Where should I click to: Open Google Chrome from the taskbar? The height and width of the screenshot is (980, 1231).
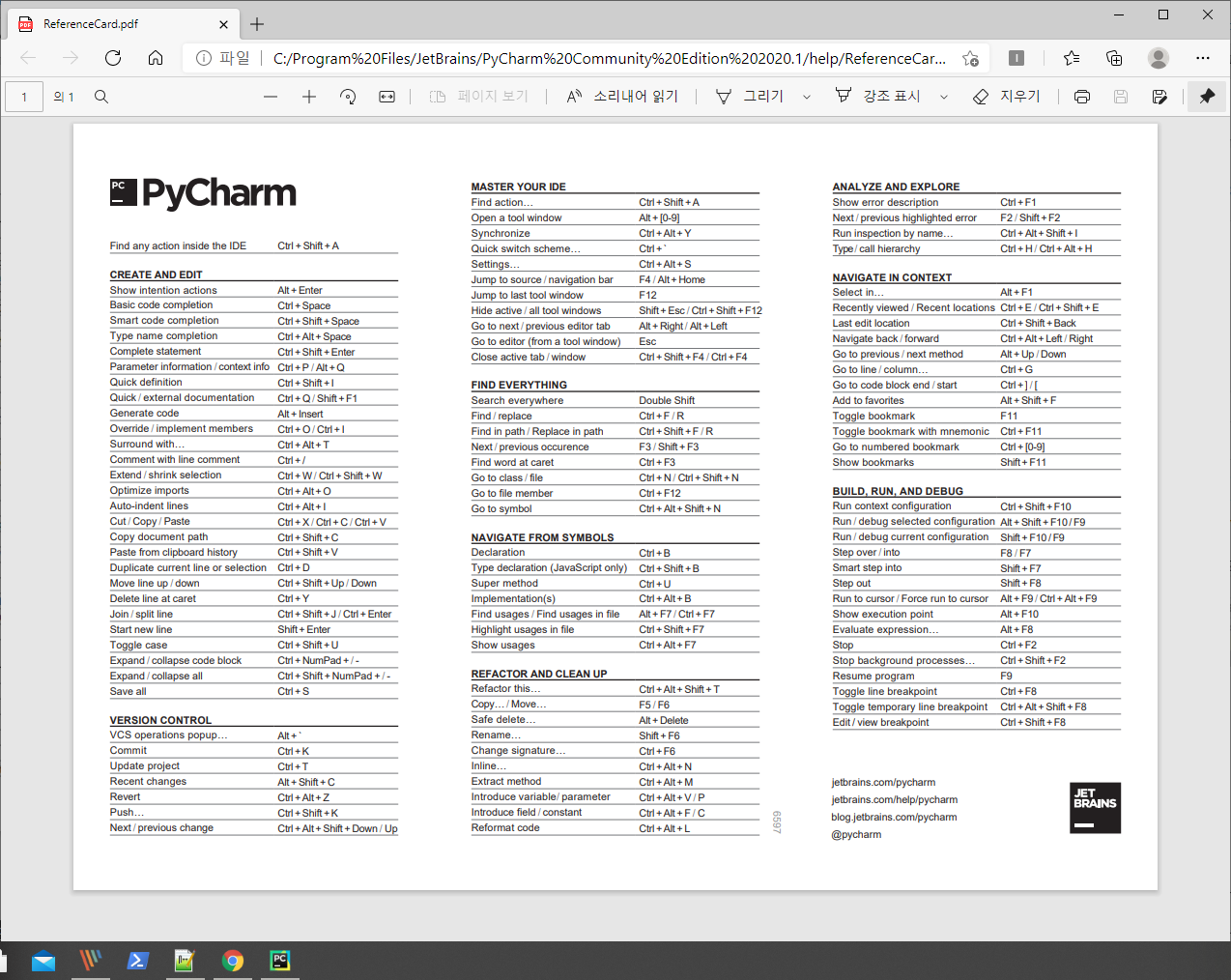[x=233, y=961]
